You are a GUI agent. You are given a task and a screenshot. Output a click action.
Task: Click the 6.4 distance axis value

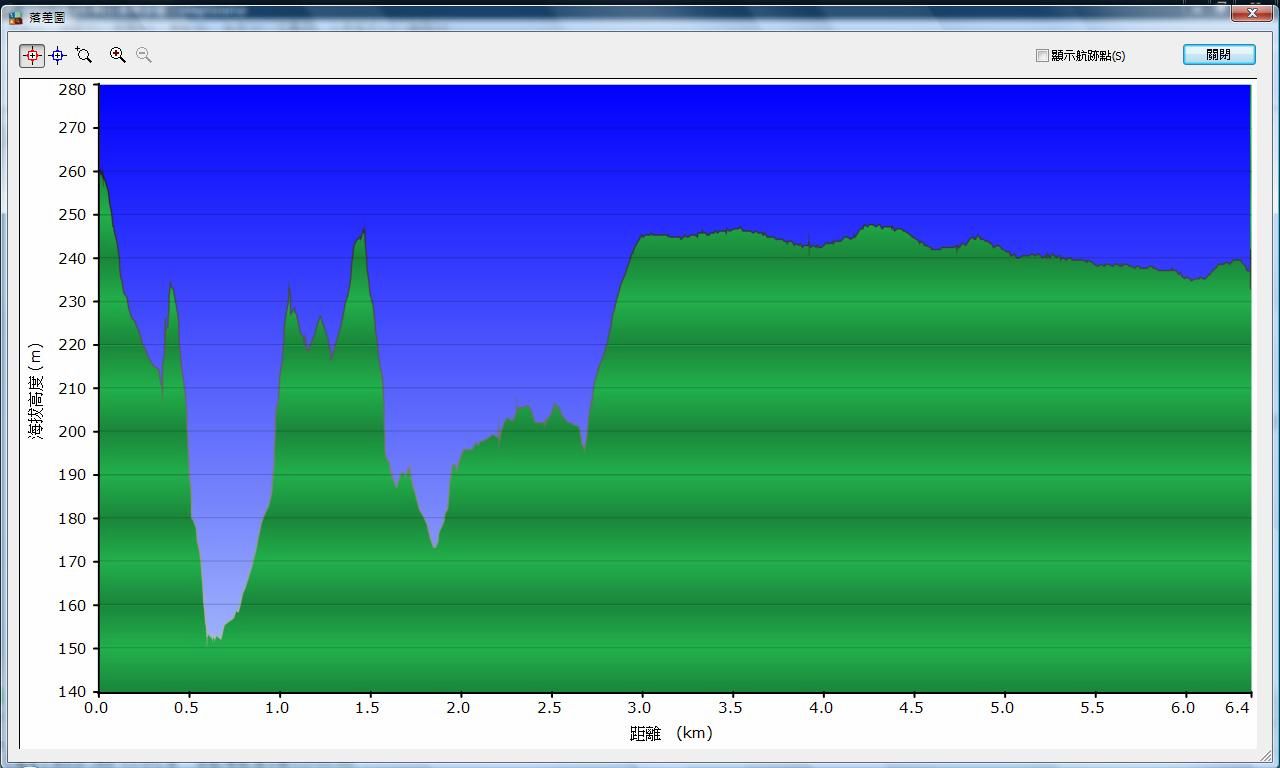pyautogui.click(x=1238, y=708)
